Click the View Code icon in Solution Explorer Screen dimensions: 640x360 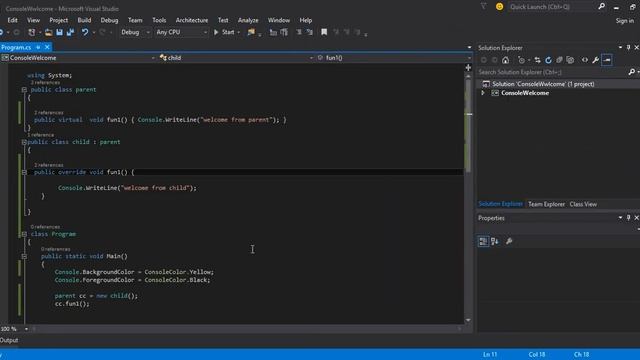point(585,60)
